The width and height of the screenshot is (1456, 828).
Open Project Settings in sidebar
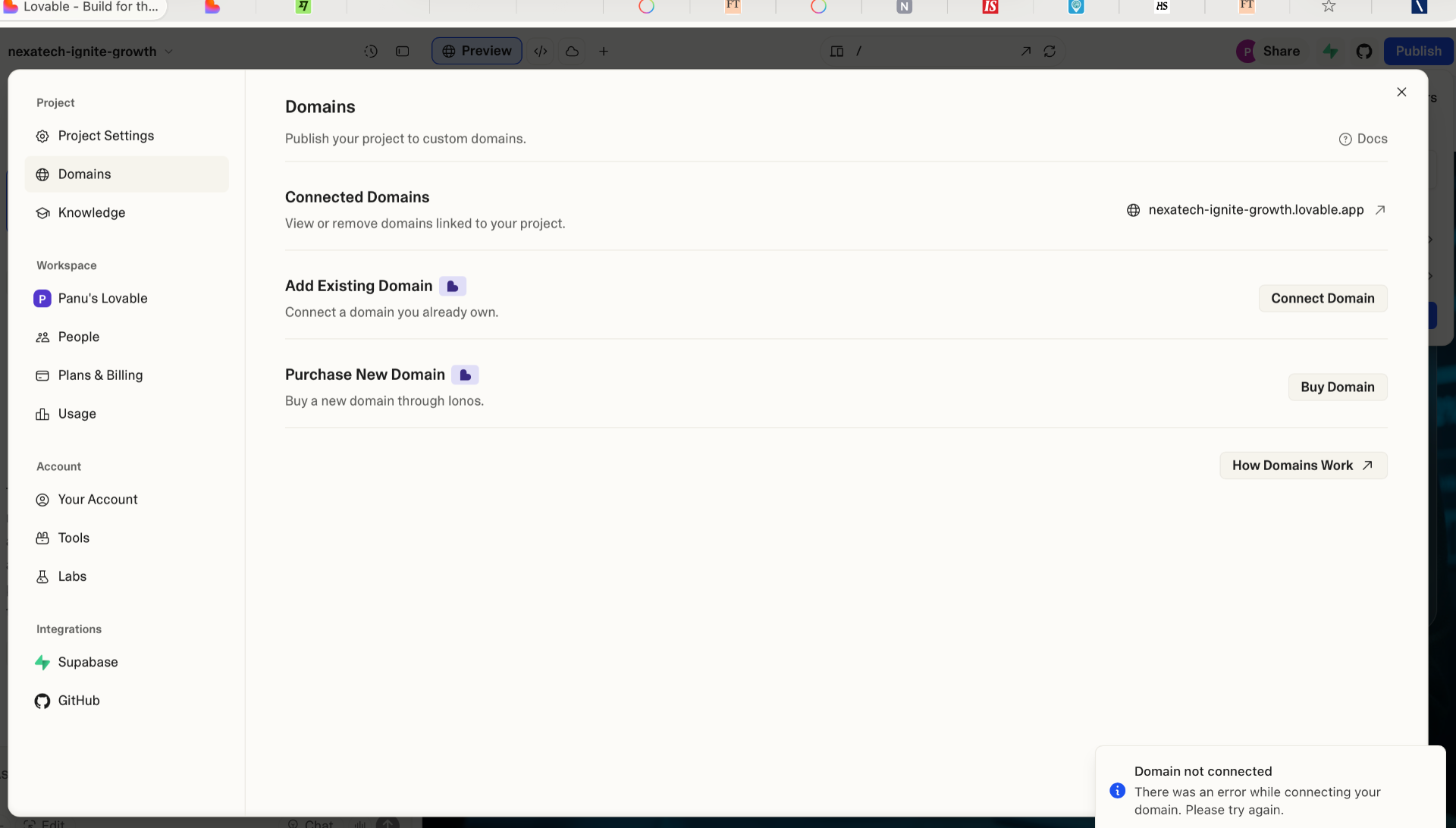pyautogui.click(x=105, y=136)
